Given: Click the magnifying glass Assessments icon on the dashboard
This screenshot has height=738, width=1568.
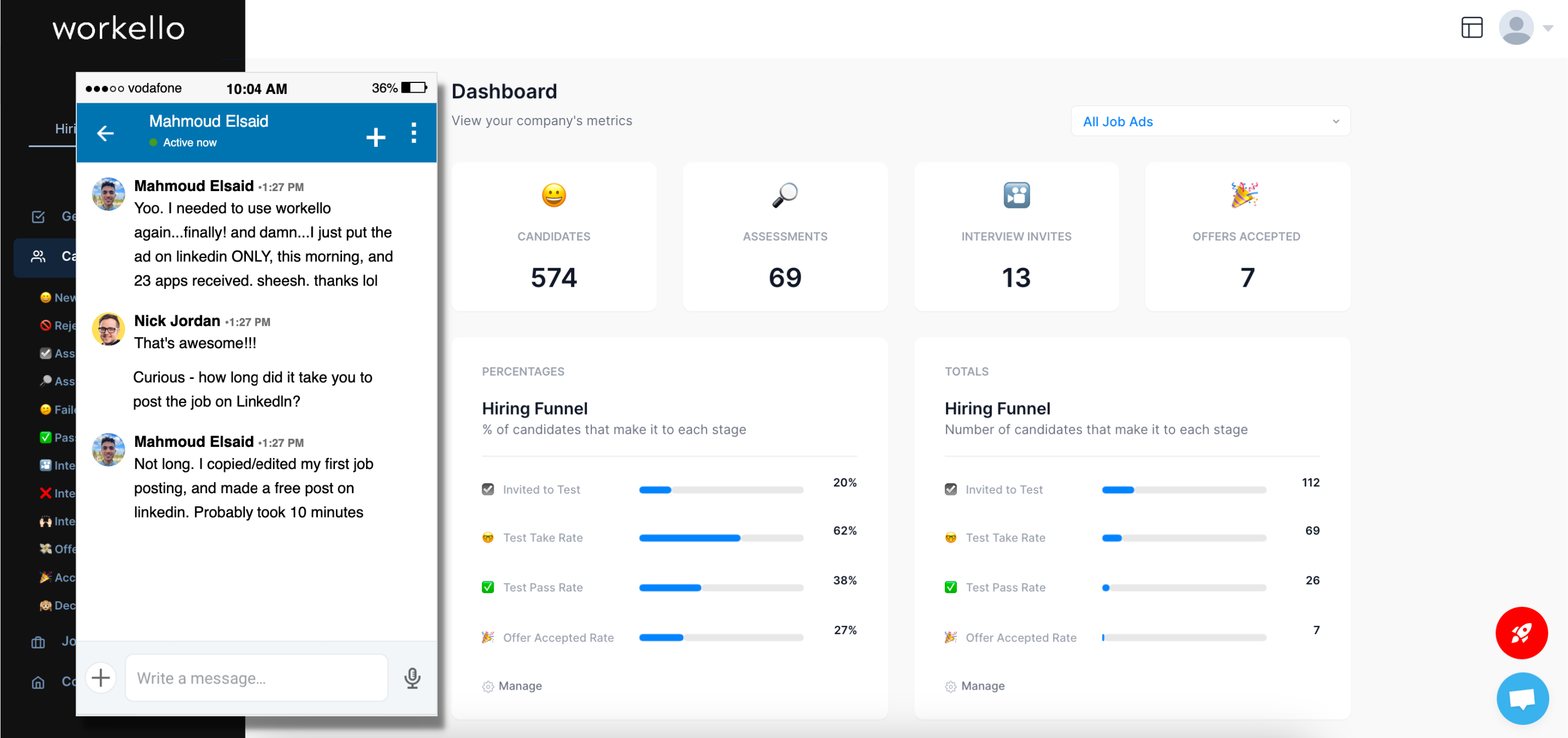Looking at the screenshot, I should [785, 195].
